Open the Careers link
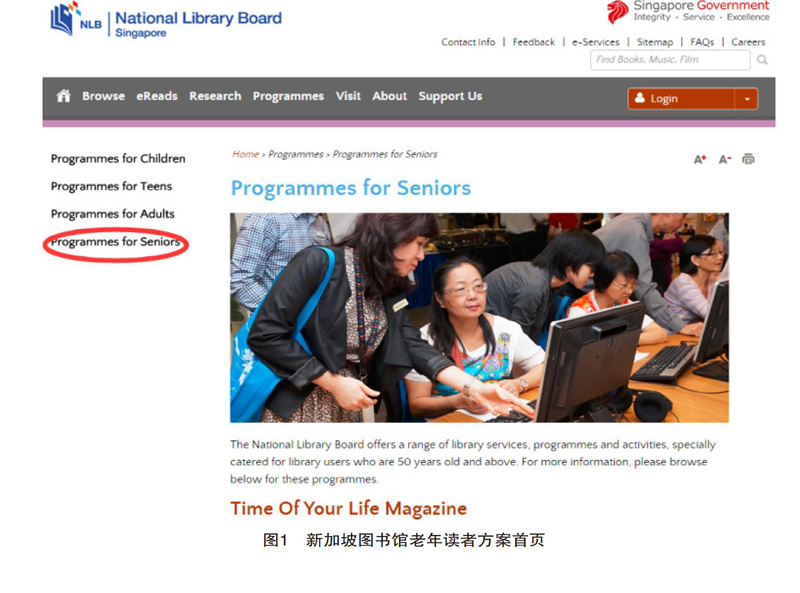This screenshot has height=593, width=800. coord(748,42)
